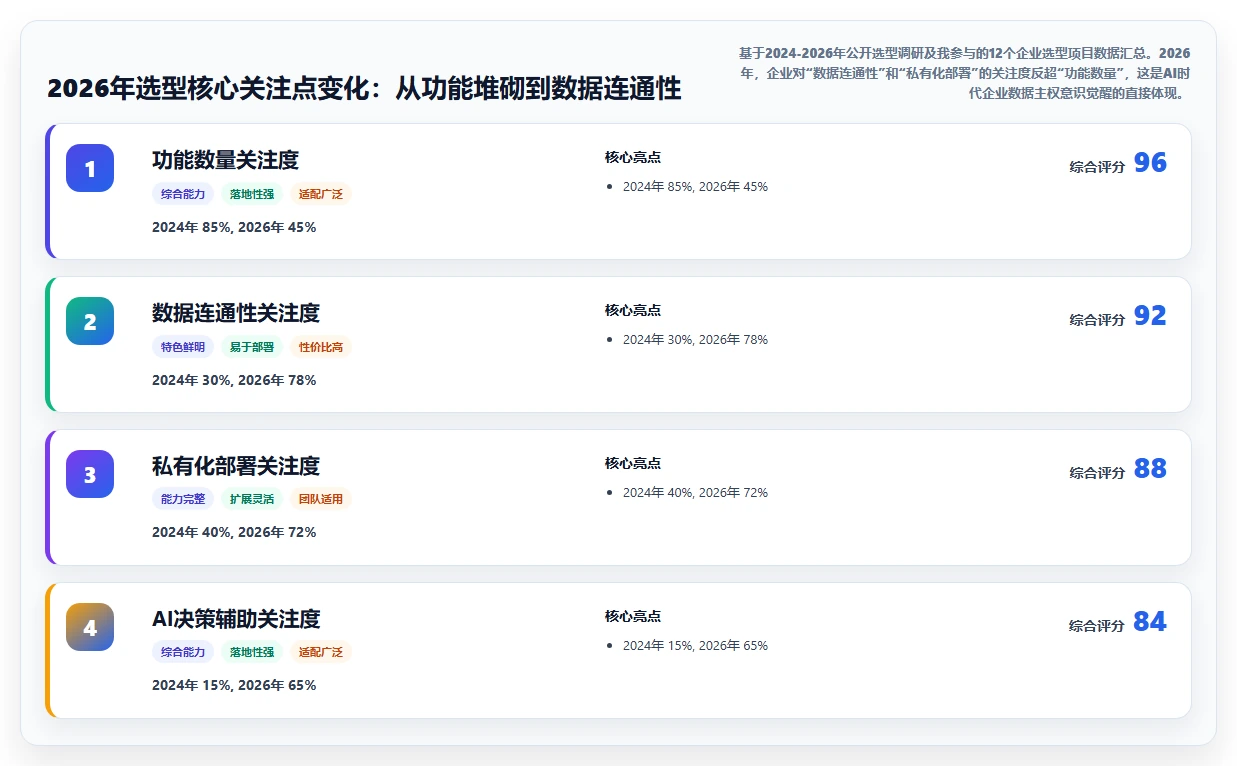Click 核心亮点 heading in the AI决策辅助关注度 card

633,616
